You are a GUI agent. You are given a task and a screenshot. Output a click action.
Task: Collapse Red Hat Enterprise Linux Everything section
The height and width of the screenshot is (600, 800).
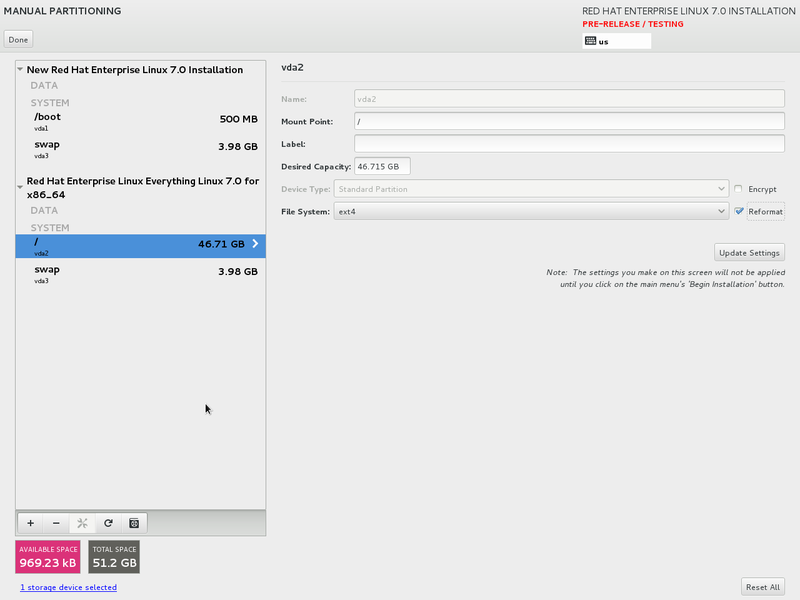tap(20, 187)
